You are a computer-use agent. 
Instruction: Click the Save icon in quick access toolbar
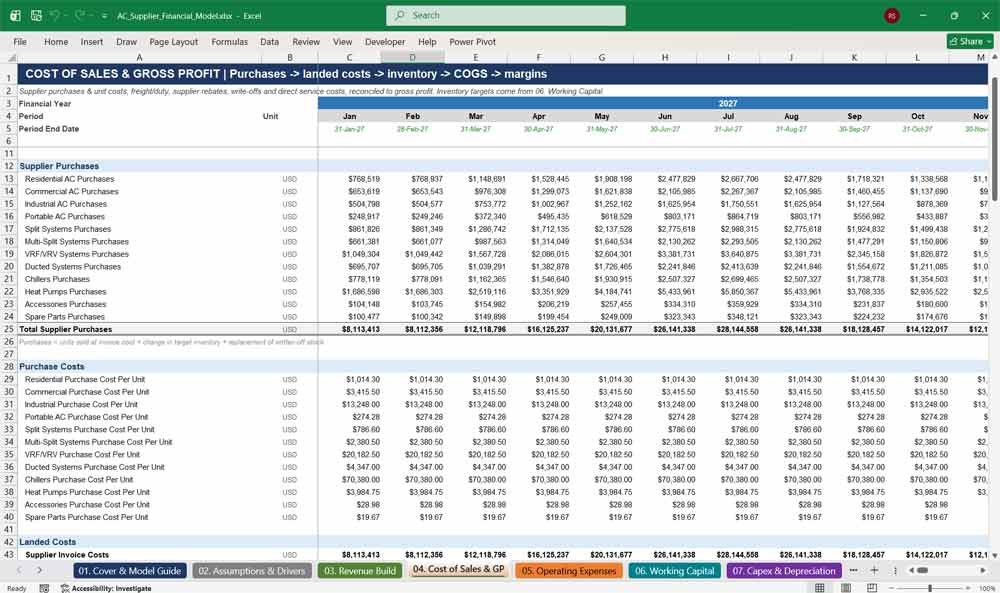point(36,15)
